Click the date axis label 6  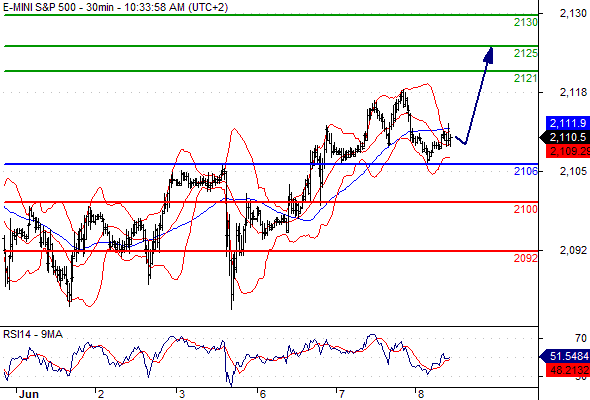click(262, 394)
